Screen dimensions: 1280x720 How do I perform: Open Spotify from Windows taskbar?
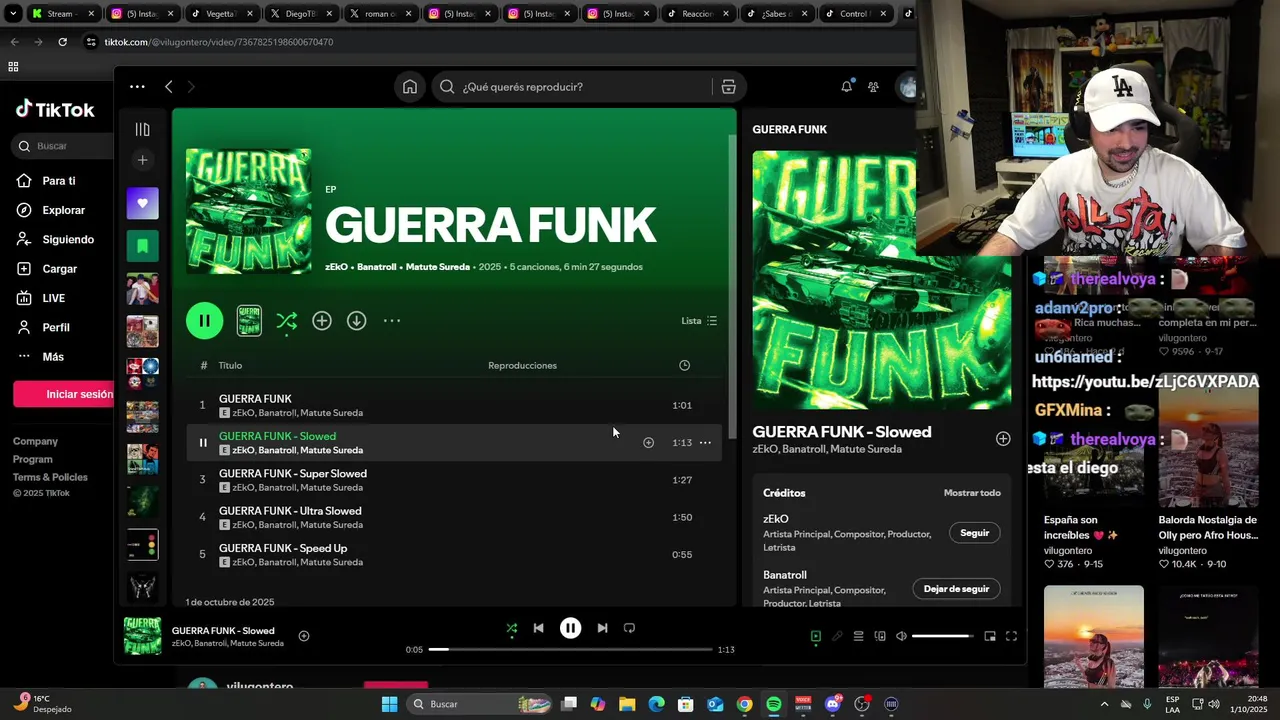tap(773, 704)
